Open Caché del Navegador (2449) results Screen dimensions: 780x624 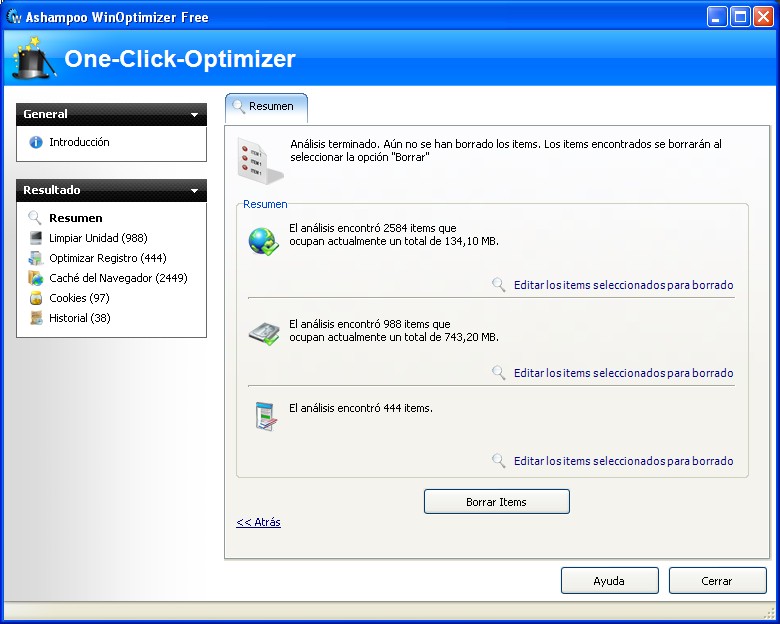118,278
